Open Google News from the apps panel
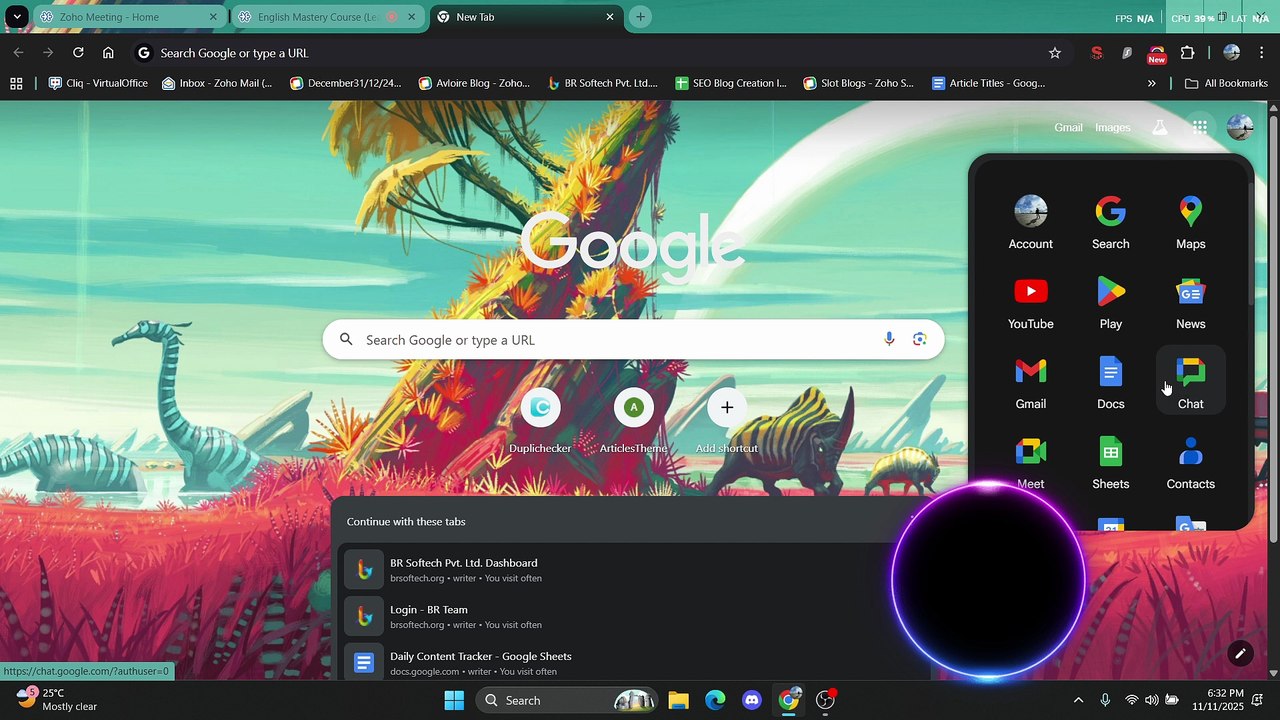 pos(1190,303)
